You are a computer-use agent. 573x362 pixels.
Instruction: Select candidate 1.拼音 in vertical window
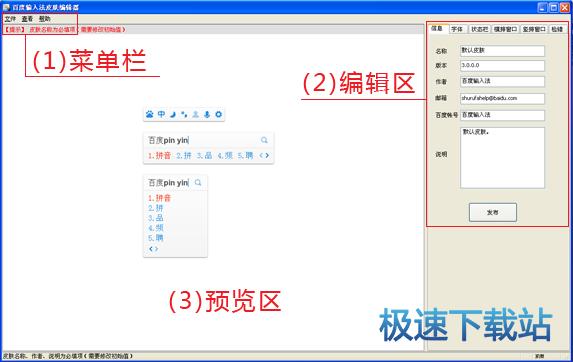pos(159,198)
